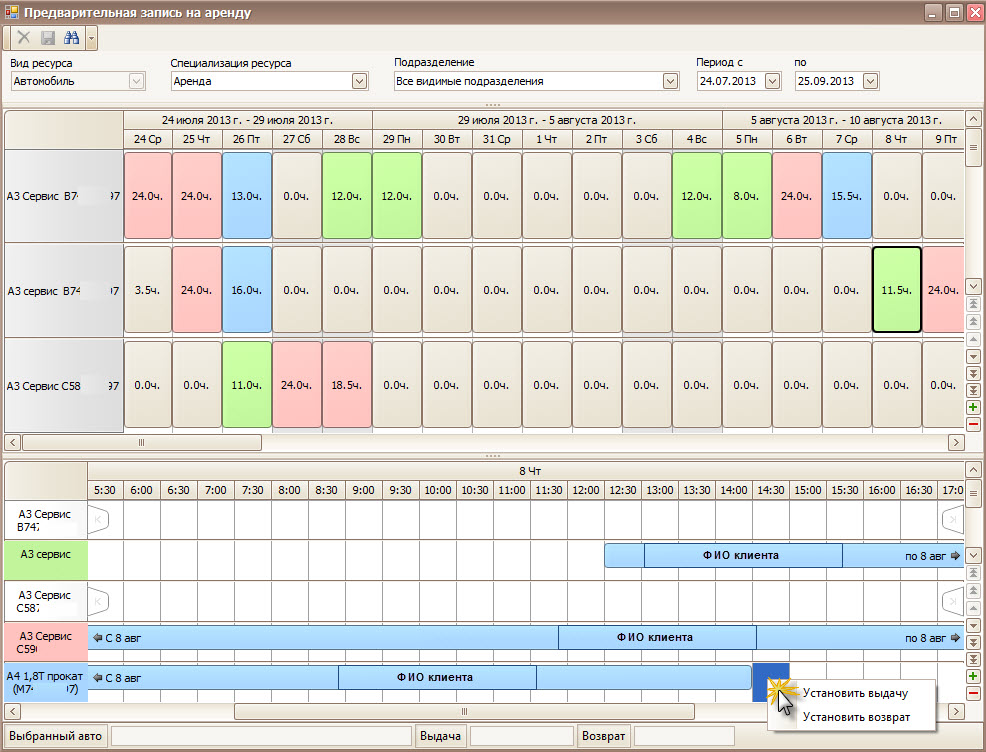Click red minus icon beside lower timeline
The image size is (986, 752).
pos(974,694)
